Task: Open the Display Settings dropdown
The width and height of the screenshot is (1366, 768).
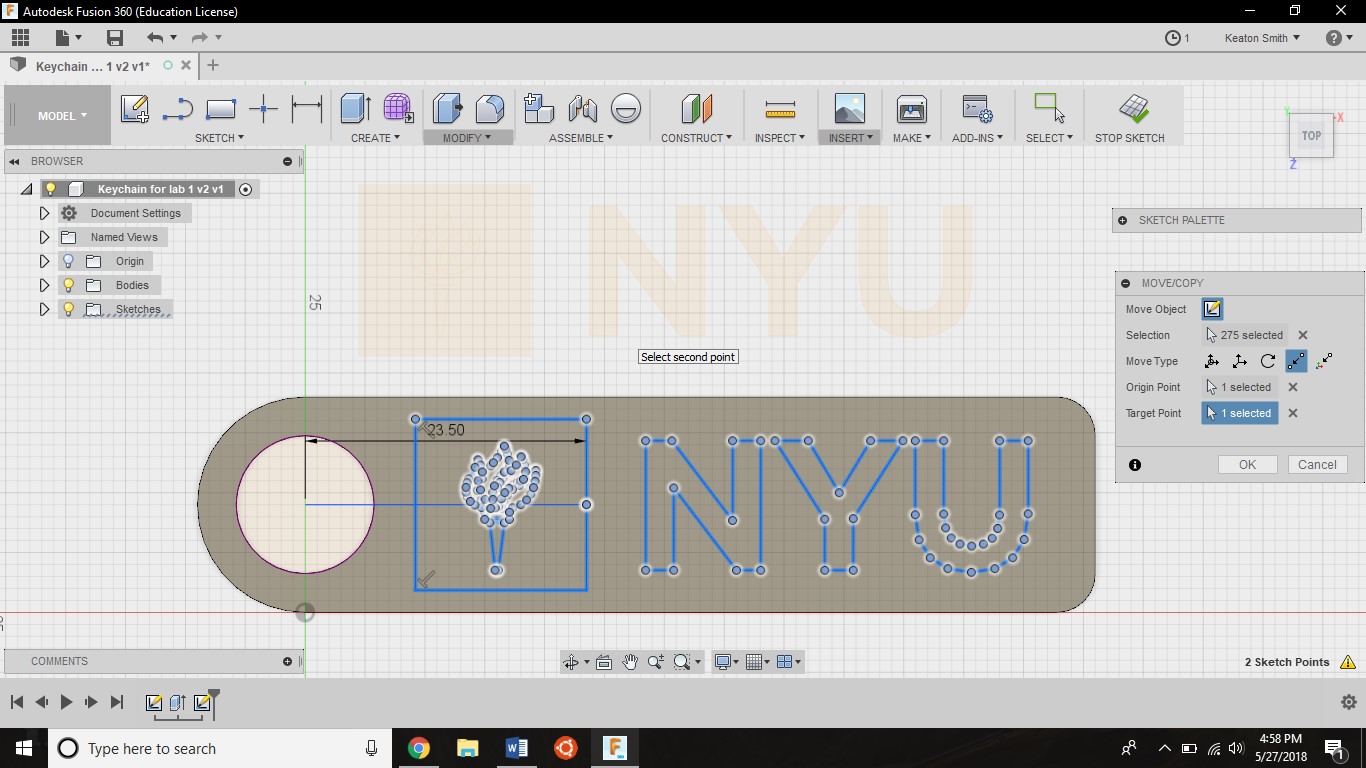Action: click(x=726, y=662)
